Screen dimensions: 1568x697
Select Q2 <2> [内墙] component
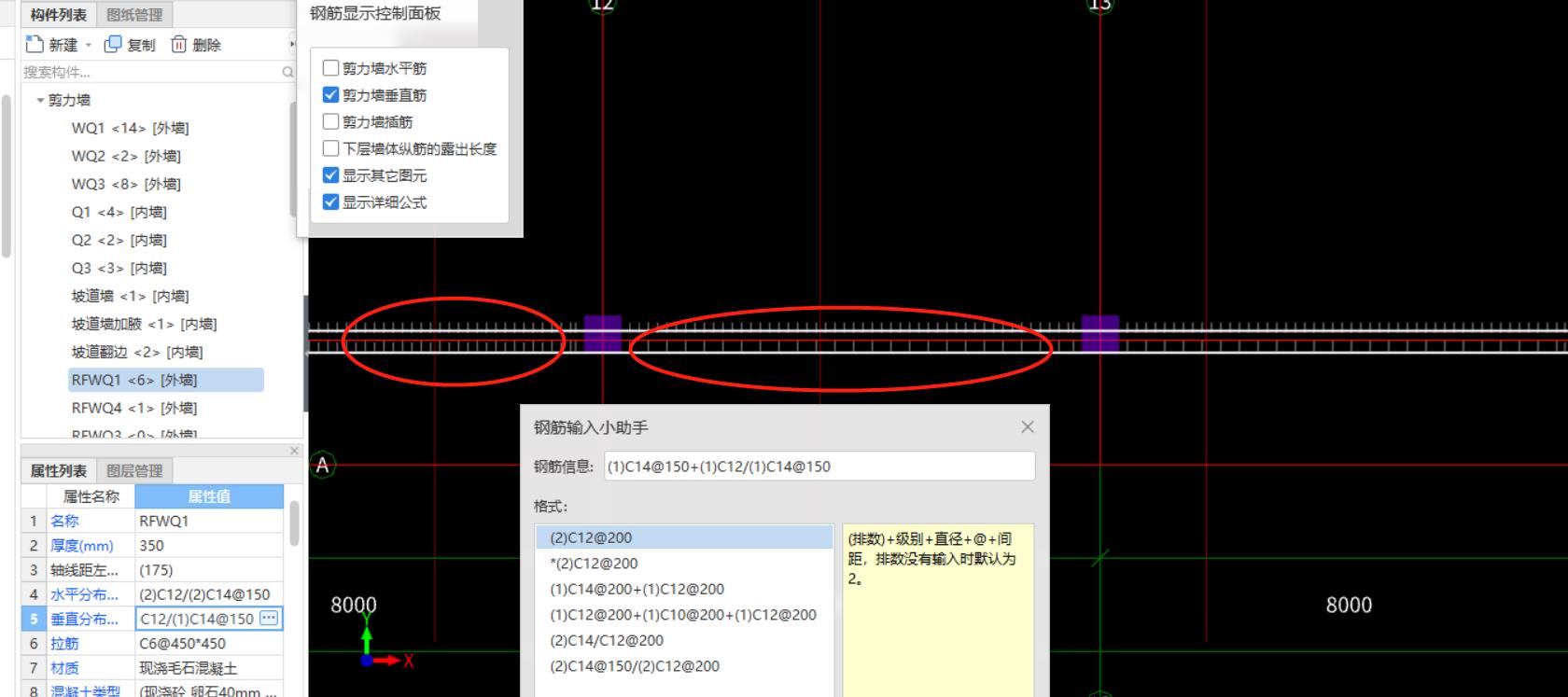point(119,240)
